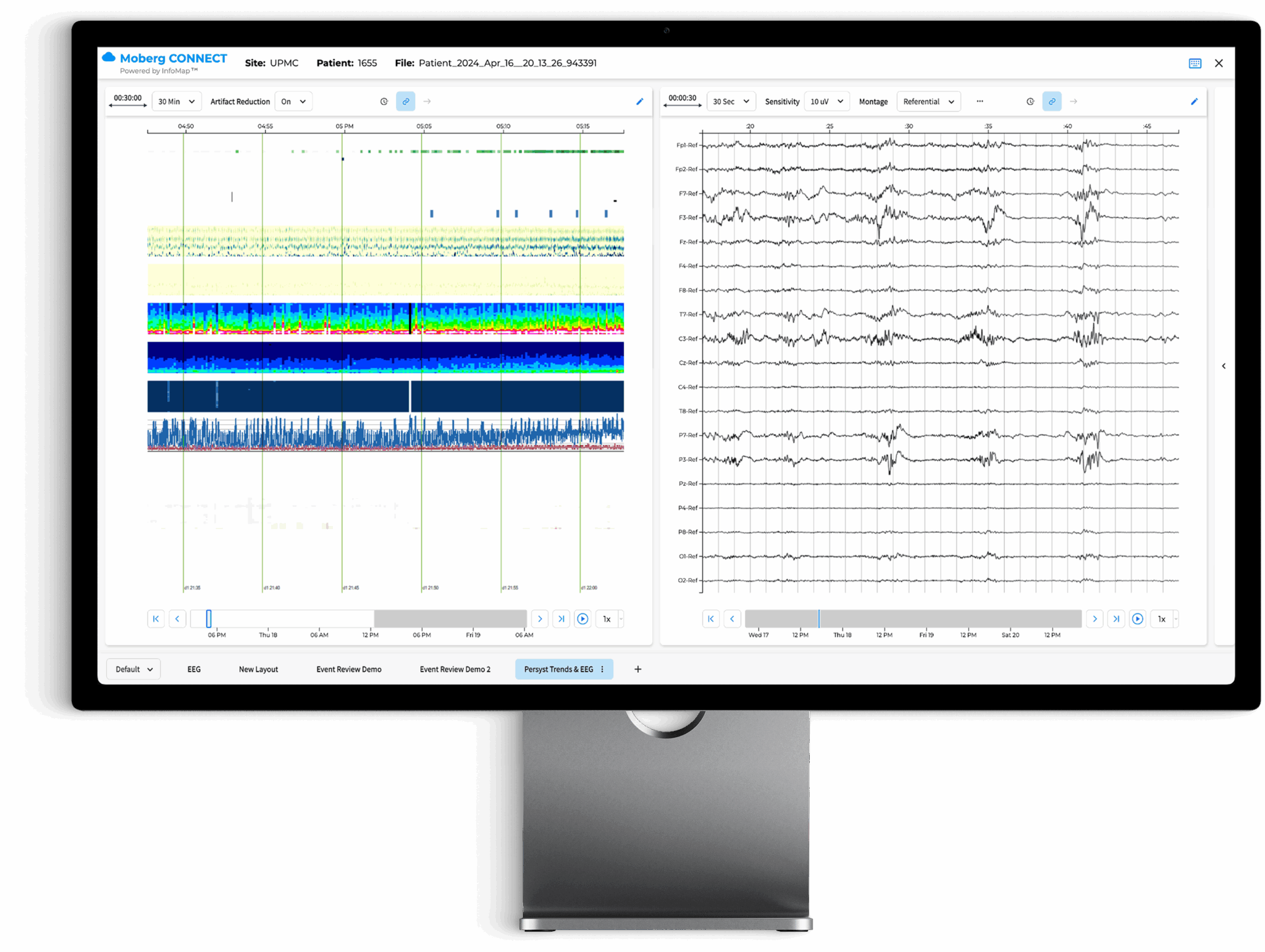Open the Referential montage dropdown
1265x952 pixels.
(x=928, y=101)
